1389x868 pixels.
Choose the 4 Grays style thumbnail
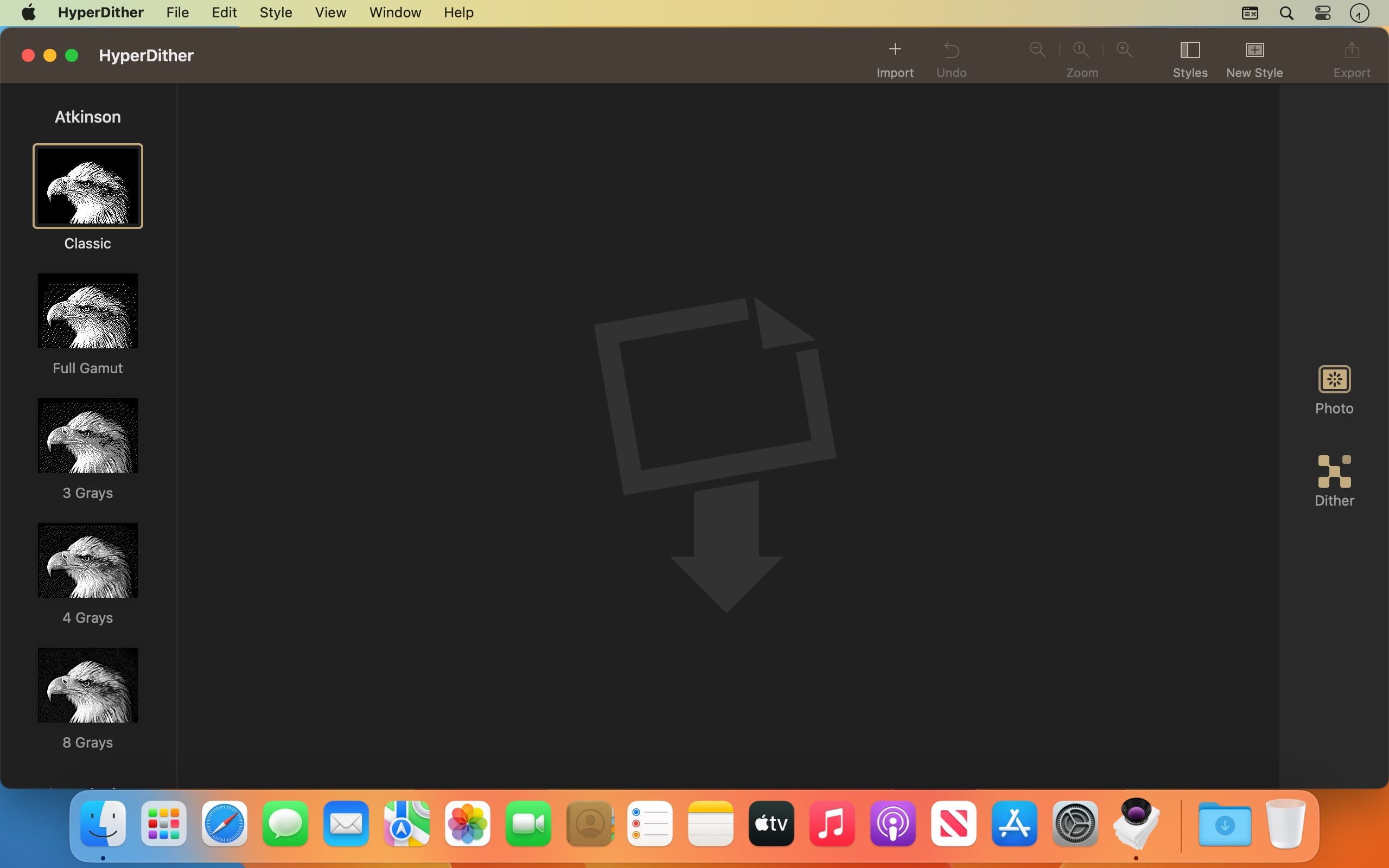point(88,560)
